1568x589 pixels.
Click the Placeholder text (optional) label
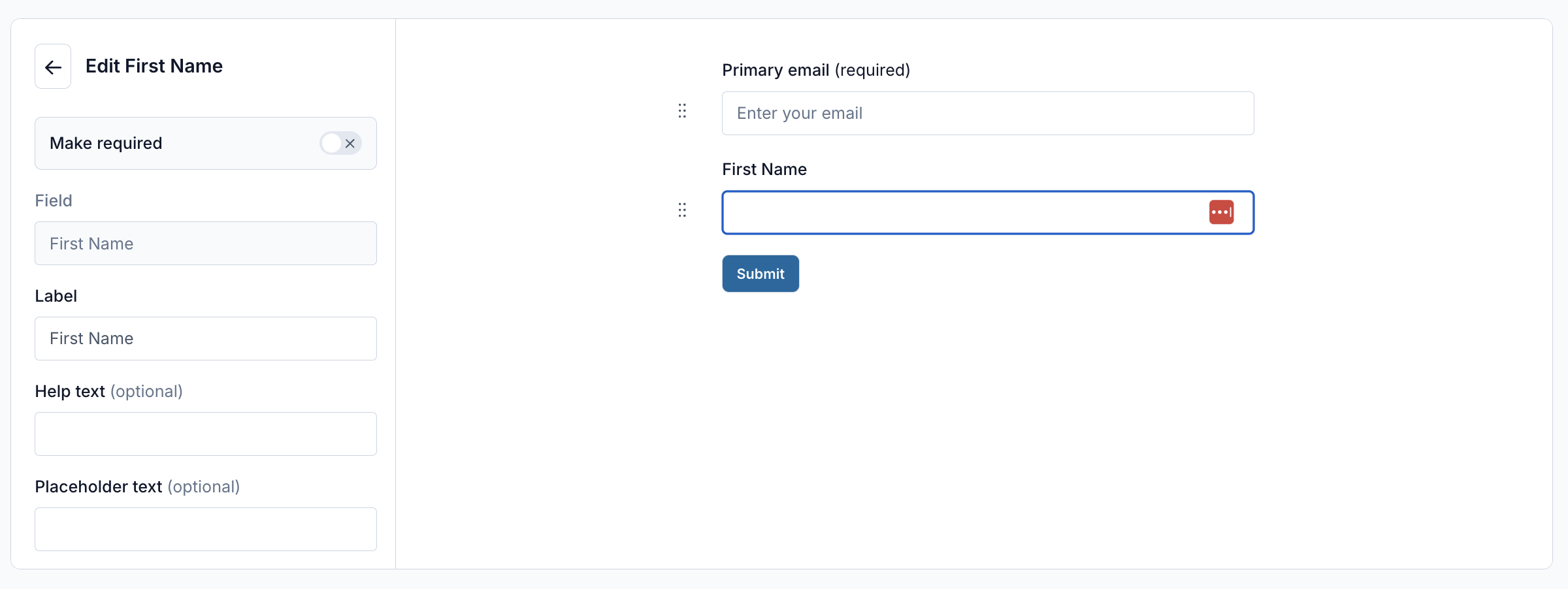(x=137, y=486)
